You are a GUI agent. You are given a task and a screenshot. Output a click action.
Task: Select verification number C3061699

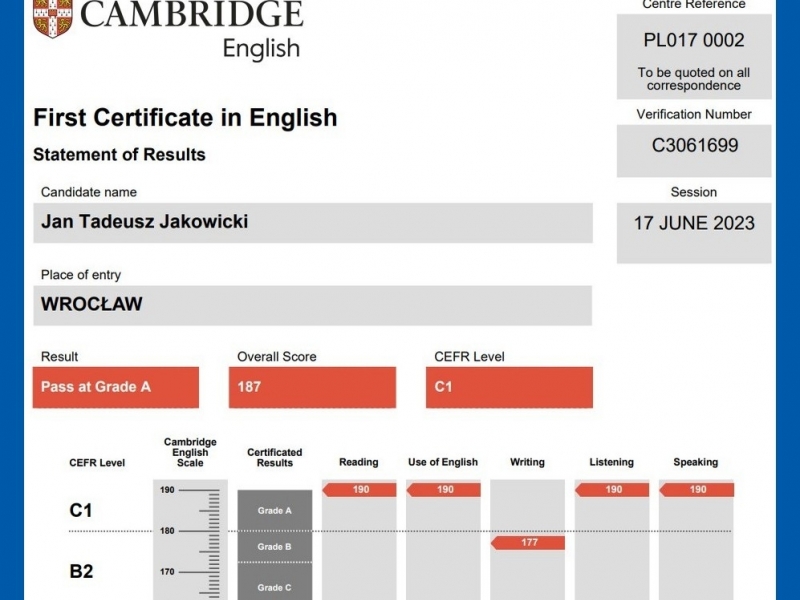[x=695, y=145]
